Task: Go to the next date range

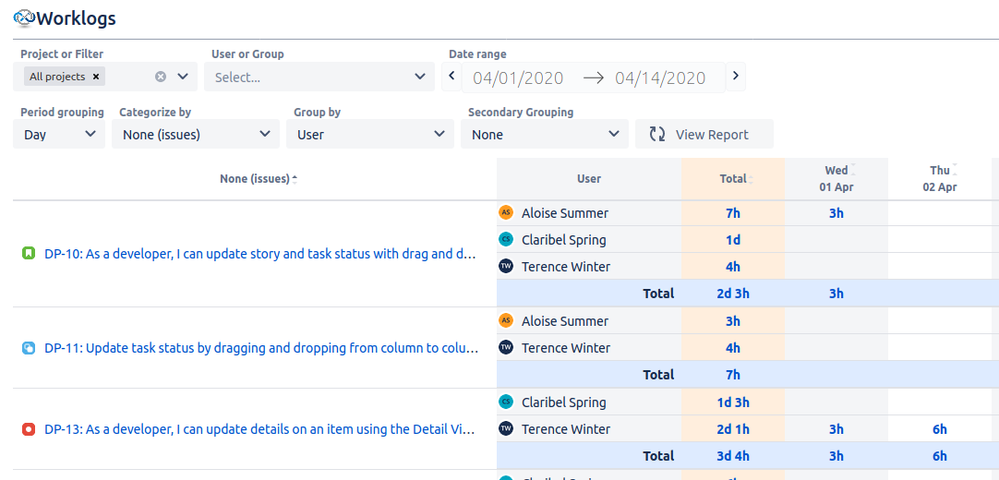Action: coord(736,76)
